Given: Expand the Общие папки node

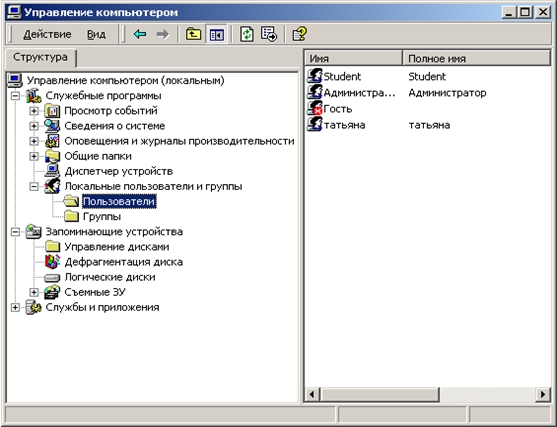Looking at the screenshot, I should pos(34,156).
